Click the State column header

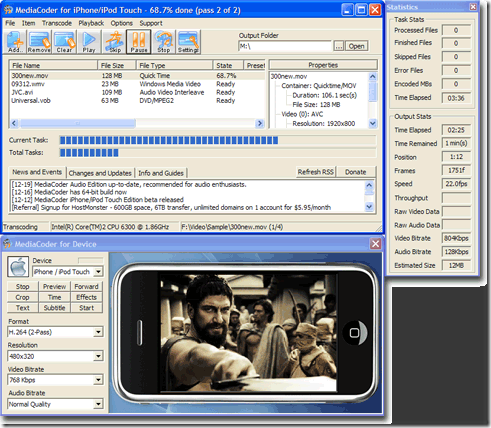tap(228, 65)
